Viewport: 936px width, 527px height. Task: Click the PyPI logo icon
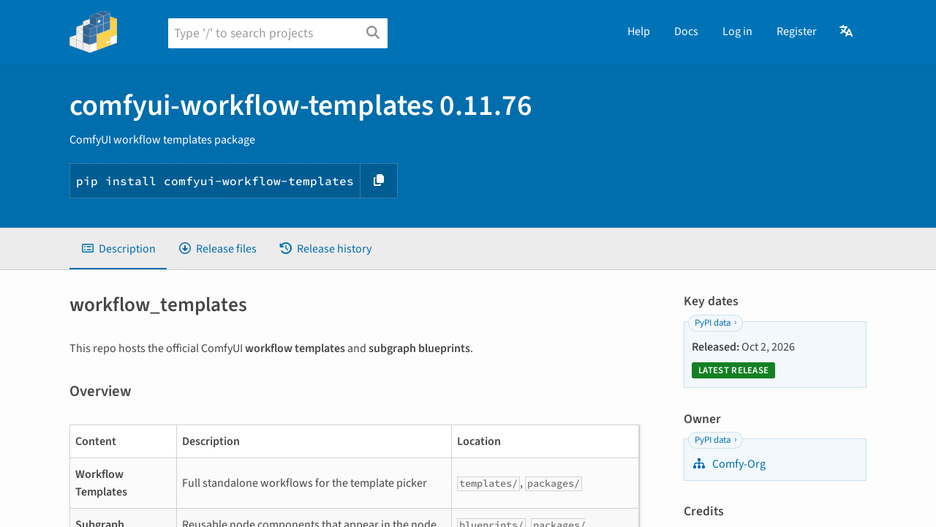coord(93,32)
